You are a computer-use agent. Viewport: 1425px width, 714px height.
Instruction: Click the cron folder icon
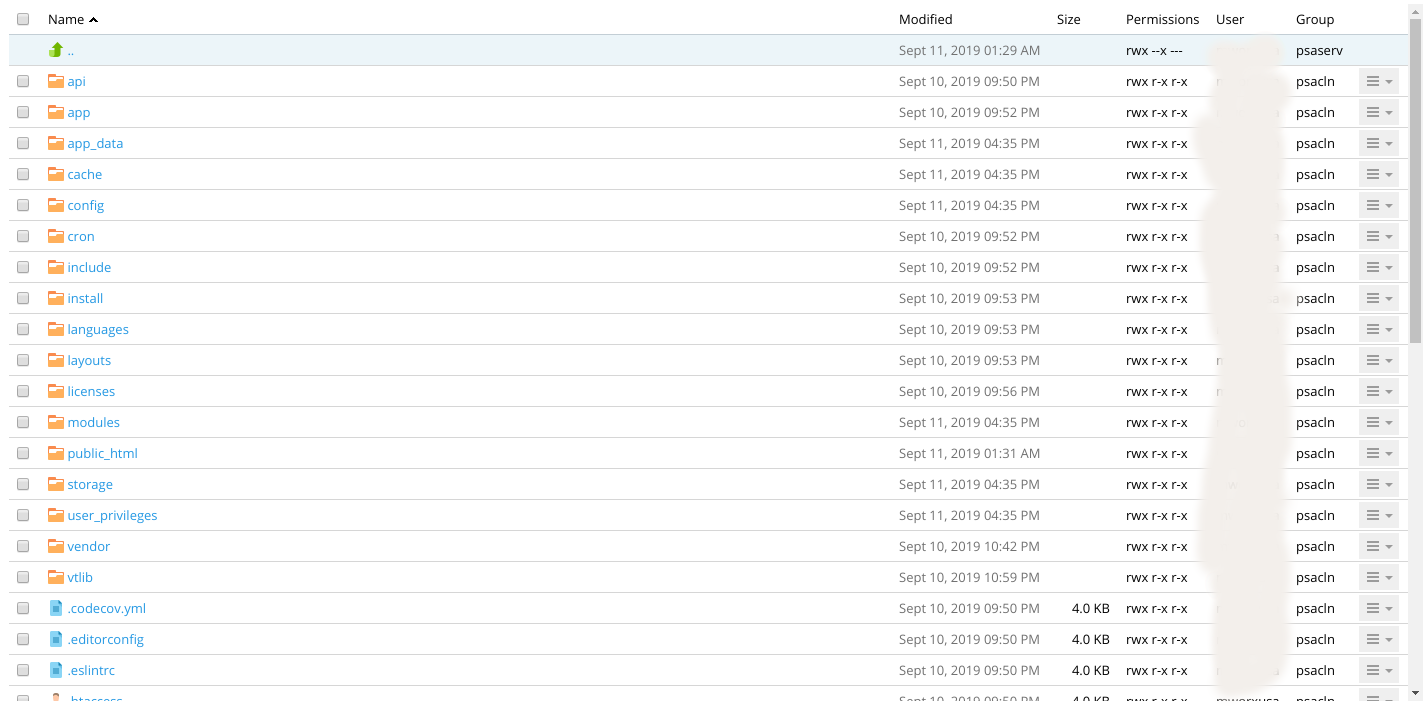tap(56, 236)
